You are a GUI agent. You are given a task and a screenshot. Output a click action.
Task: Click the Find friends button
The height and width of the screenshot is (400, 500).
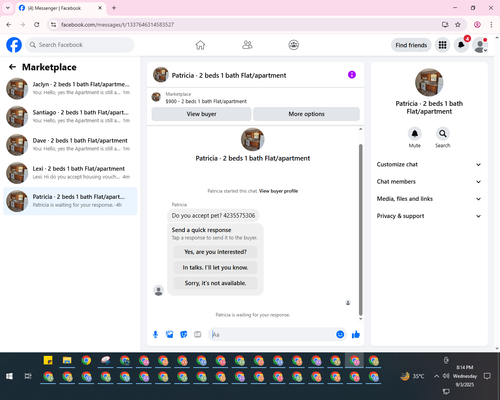[x=411, y=45]
